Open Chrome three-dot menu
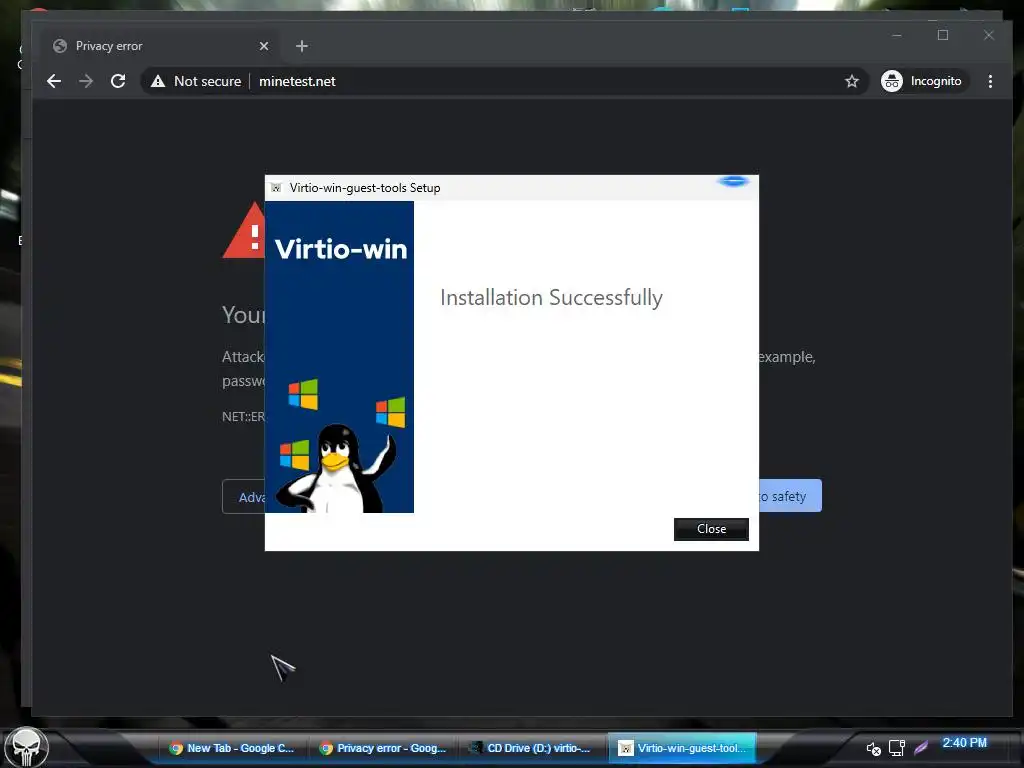Screen dimensions: 1024x768 tap(990, 81)
